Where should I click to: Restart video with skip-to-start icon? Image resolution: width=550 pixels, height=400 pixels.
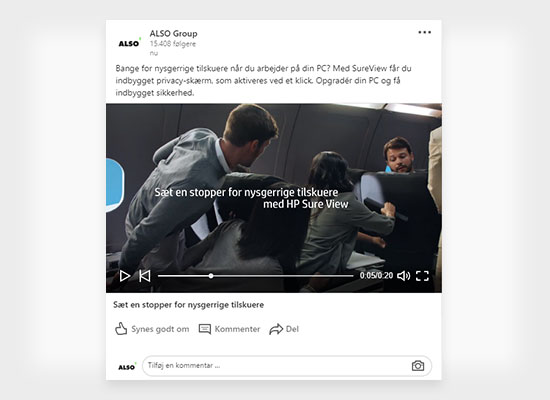145,276
